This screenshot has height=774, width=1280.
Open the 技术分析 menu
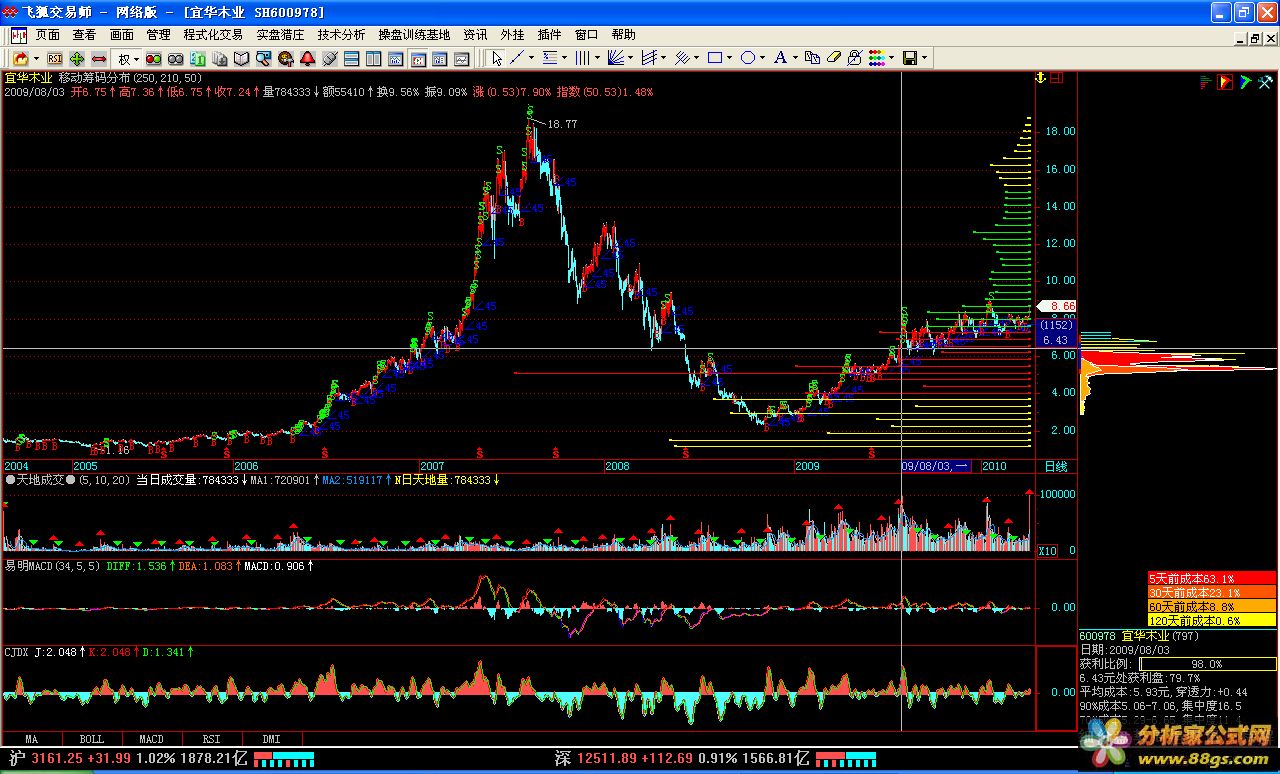[x=341, y=34]
